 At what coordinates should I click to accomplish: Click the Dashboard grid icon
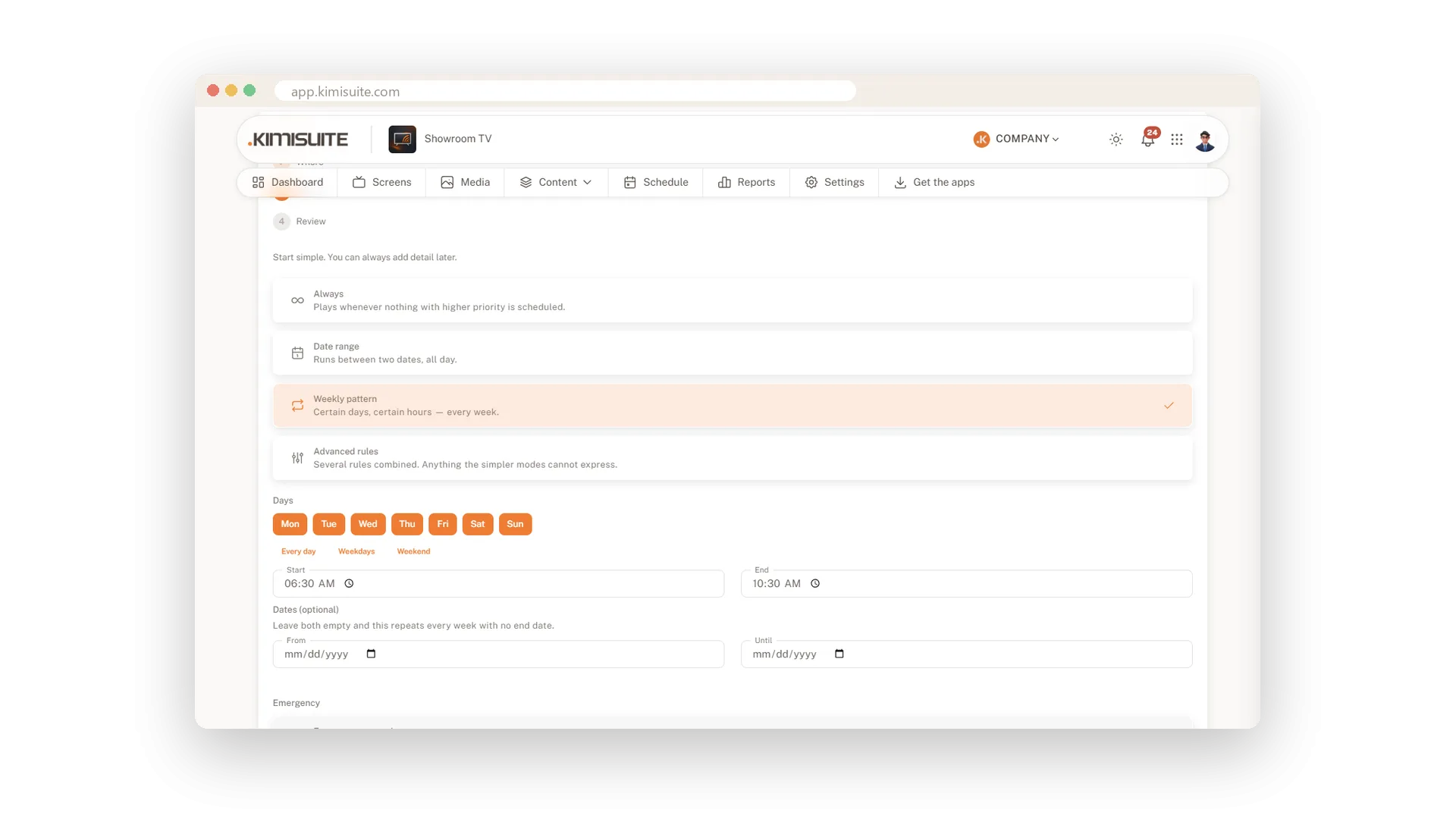pyautogui.click(x=258, y=183)
